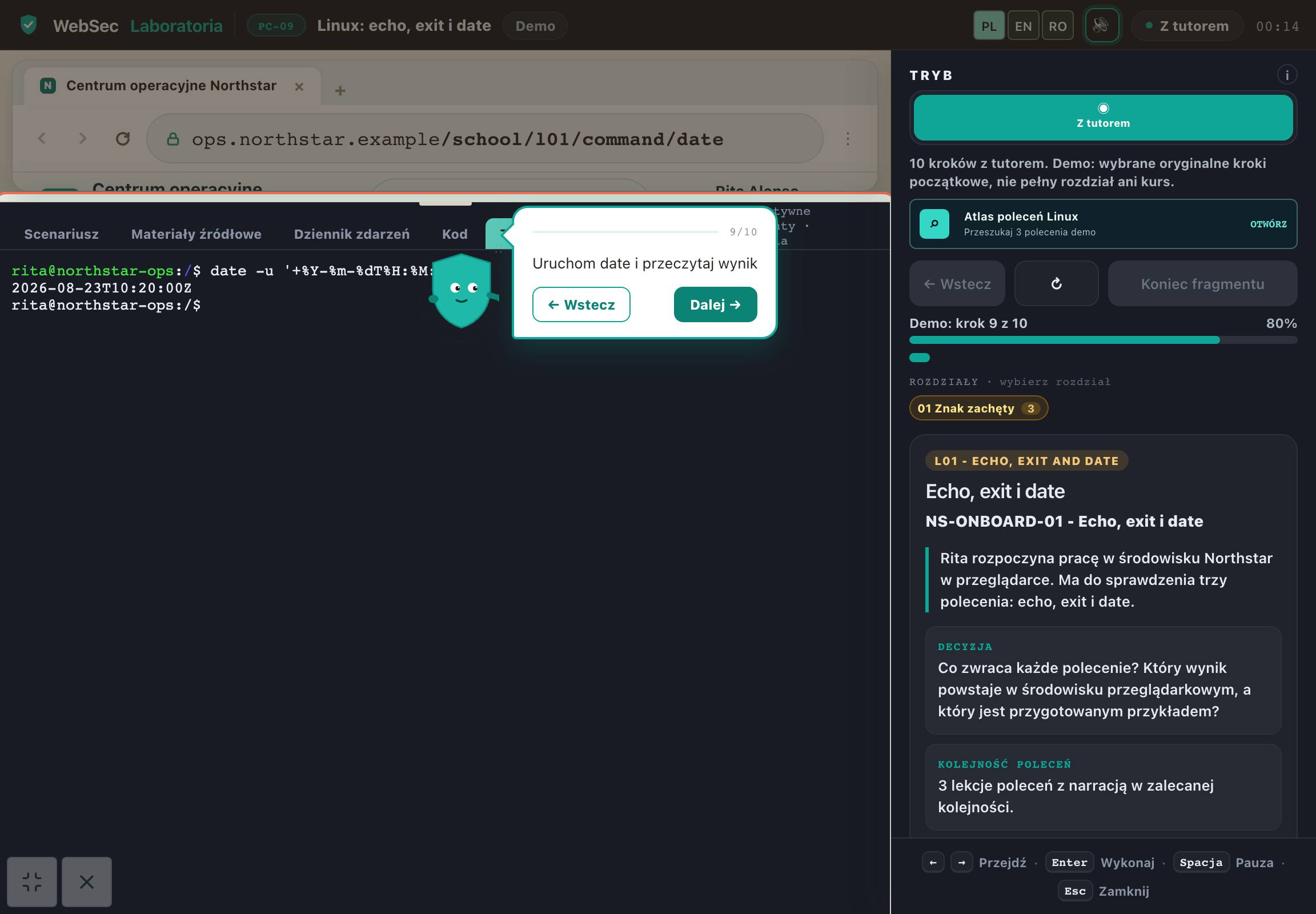Image resolution: width=1316 pixels, height=914 pixels.
Task: Open the Scenariusz tab
Action: point(61,234)
